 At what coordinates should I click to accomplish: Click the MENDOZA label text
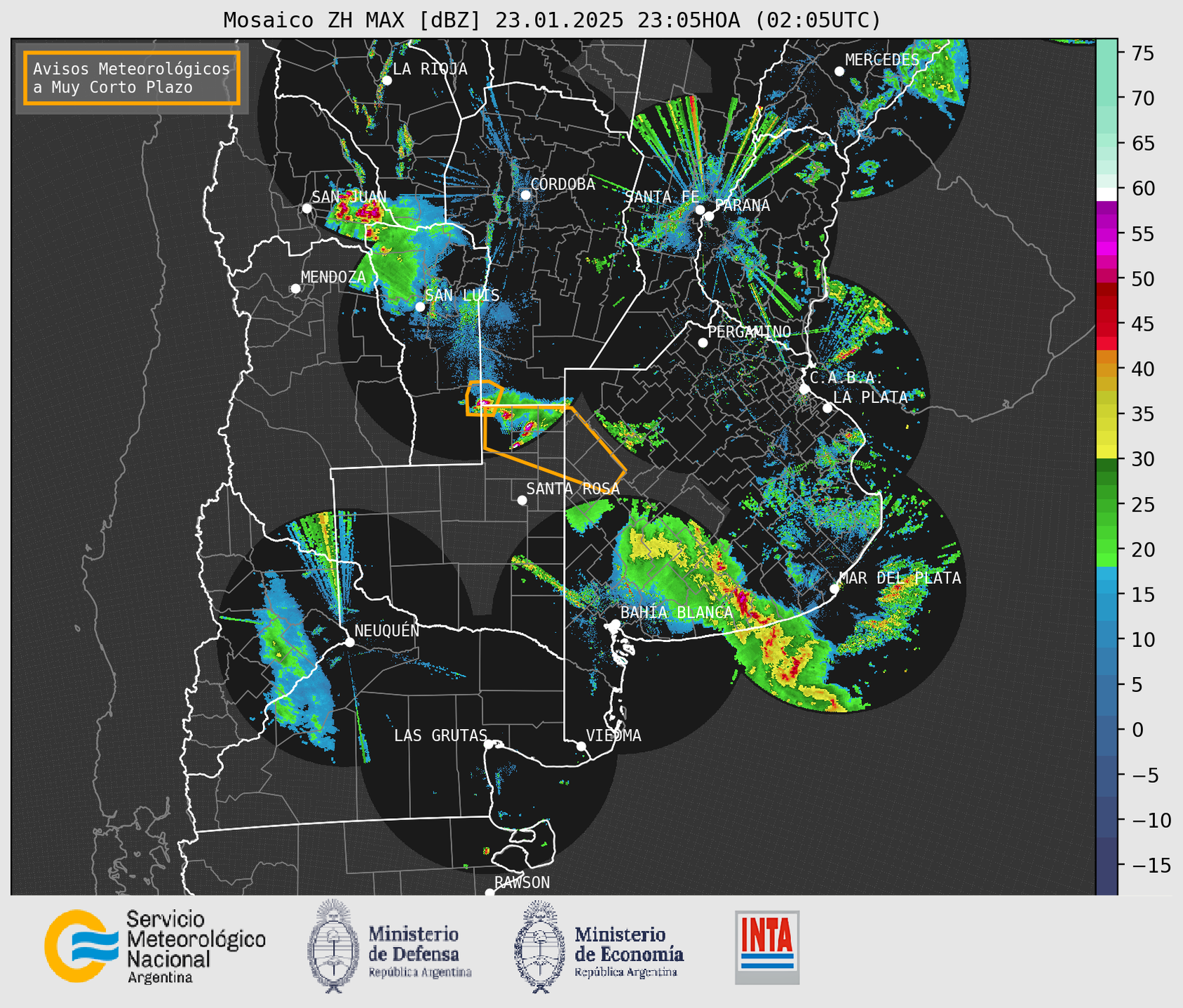pos(333,277)
